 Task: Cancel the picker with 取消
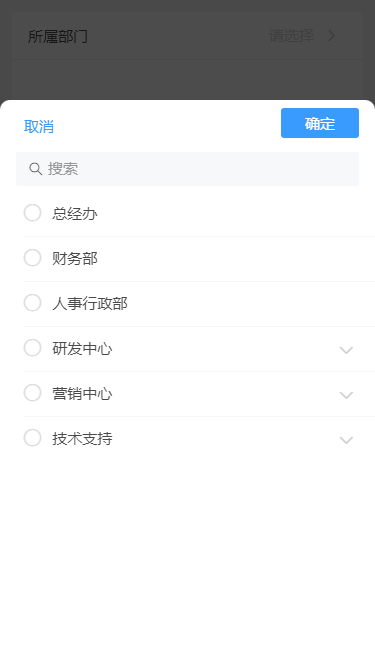(39, 126)
